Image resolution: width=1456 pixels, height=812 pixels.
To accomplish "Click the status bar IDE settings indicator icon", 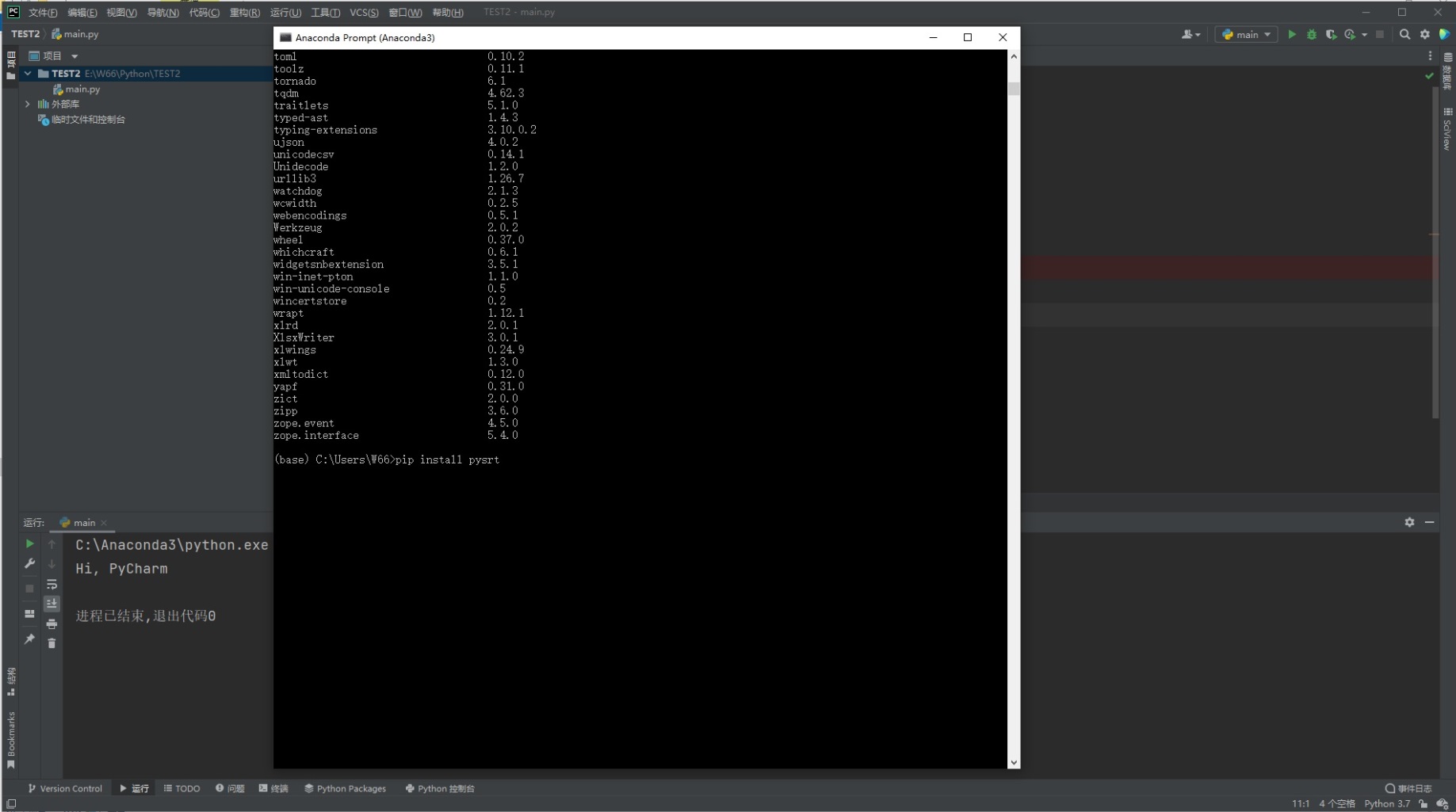I will click(x=1443, y=803).
